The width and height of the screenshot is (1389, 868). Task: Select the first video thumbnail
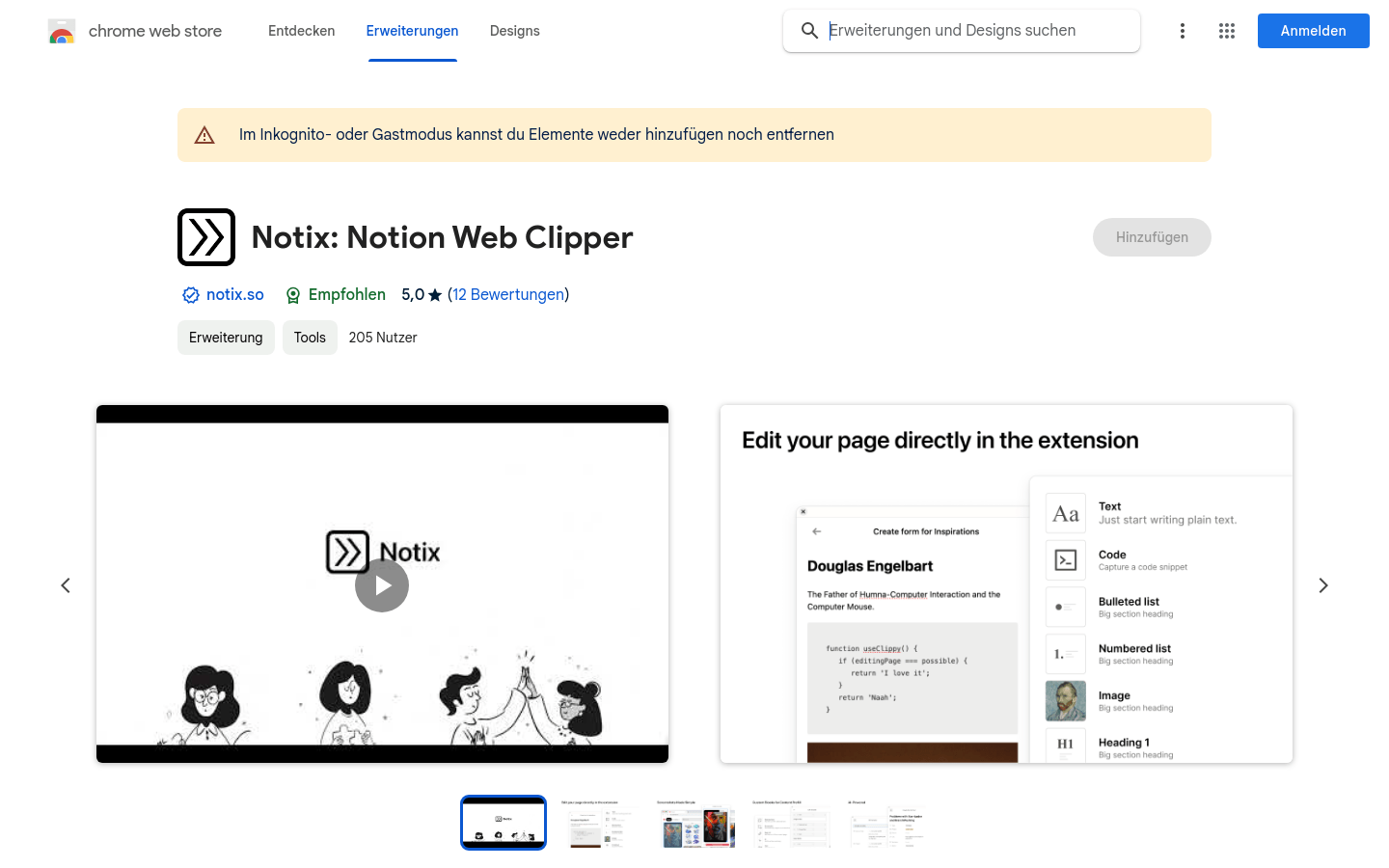[504, 823]
